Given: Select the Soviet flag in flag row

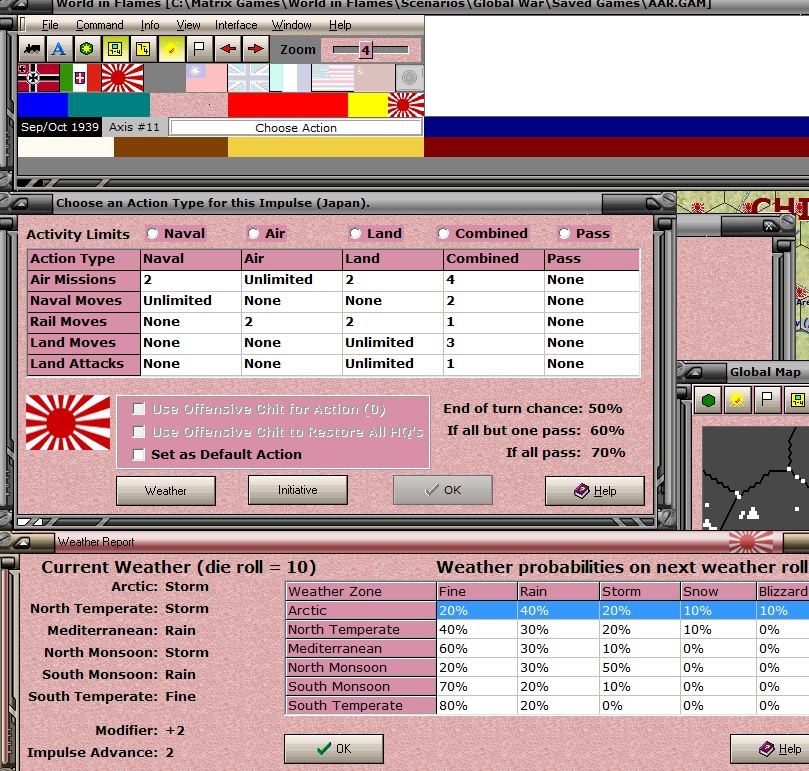Looking at the screenshot, I should [374, 78].
